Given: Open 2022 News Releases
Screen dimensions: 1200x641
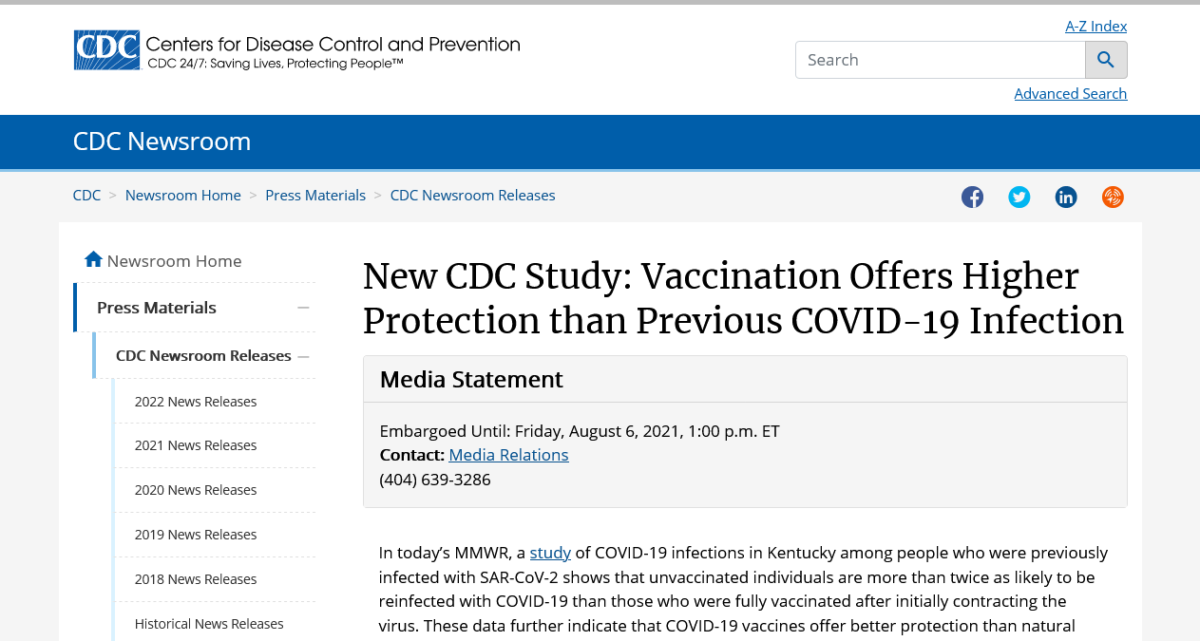Looking at the screenshot, I should [196, 402].
